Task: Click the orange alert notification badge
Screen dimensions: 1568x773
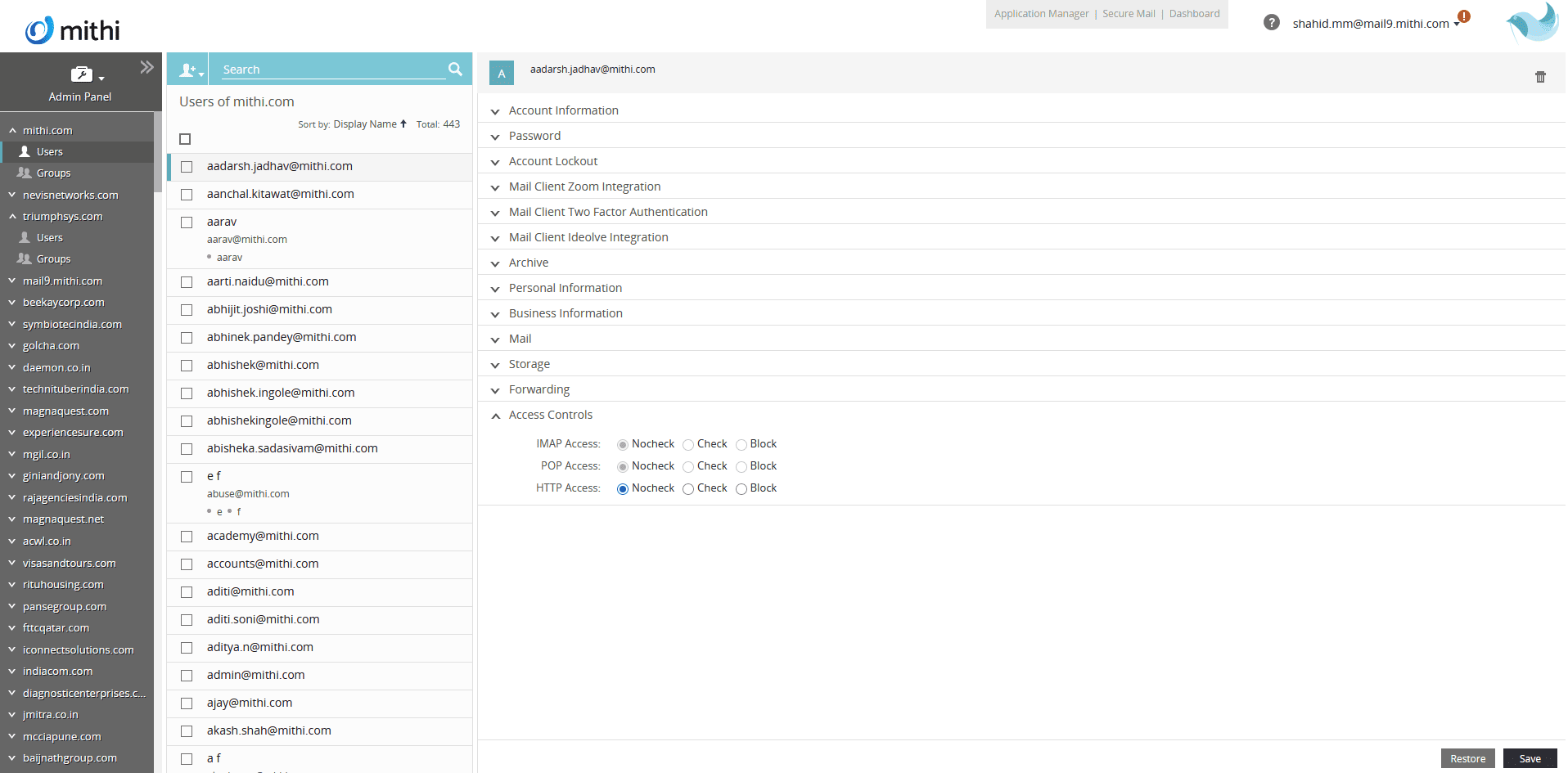Action: pyautogui.click(x=1464, y=16)
